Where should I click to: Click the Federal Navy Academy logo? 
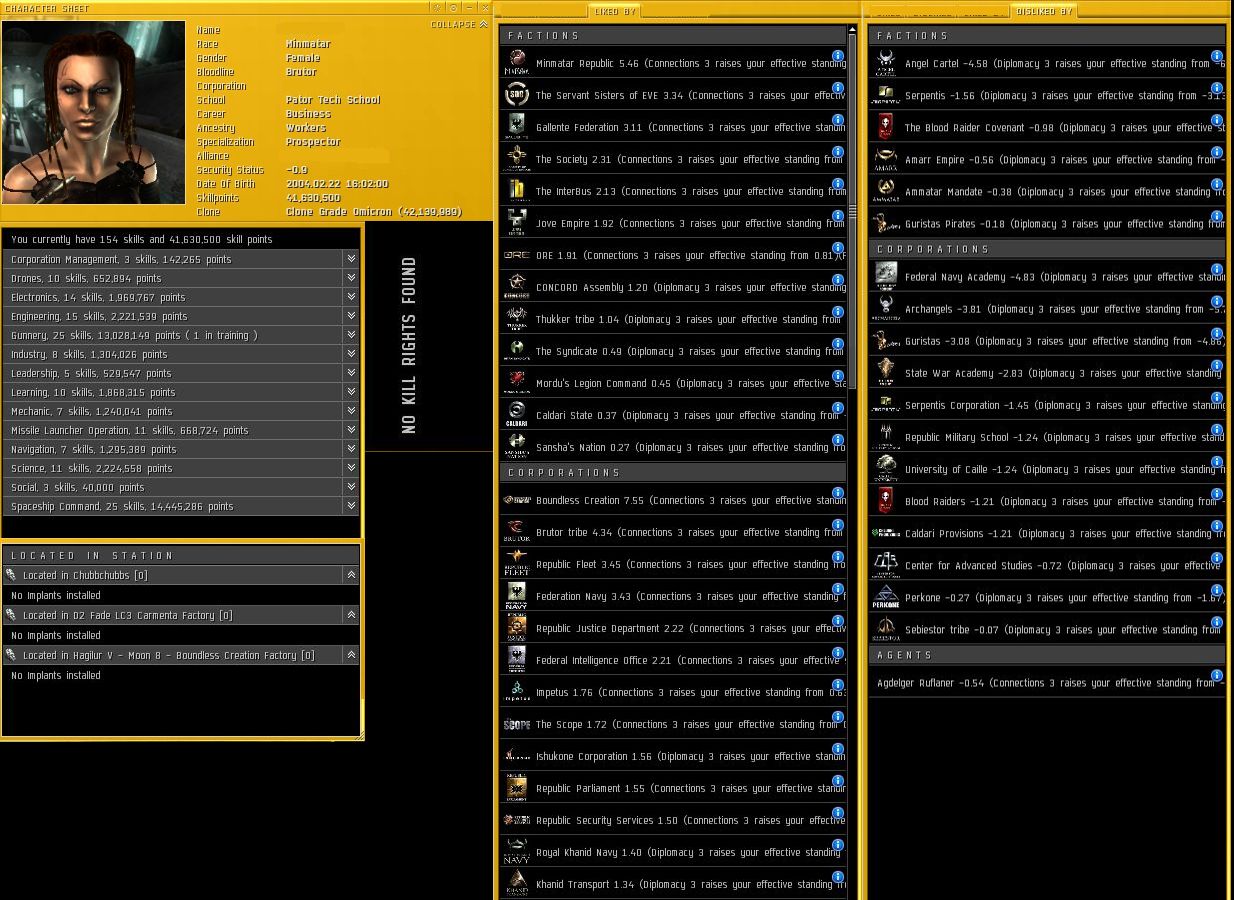[885, 277]
